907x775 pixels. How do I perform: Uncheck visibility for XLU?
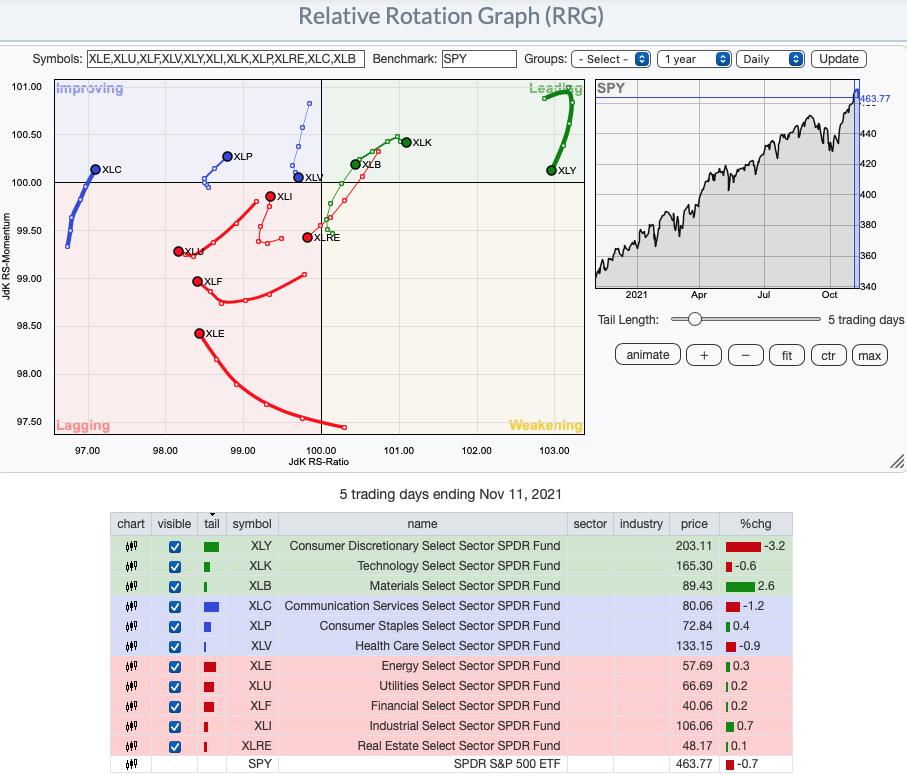click(175, 687)
